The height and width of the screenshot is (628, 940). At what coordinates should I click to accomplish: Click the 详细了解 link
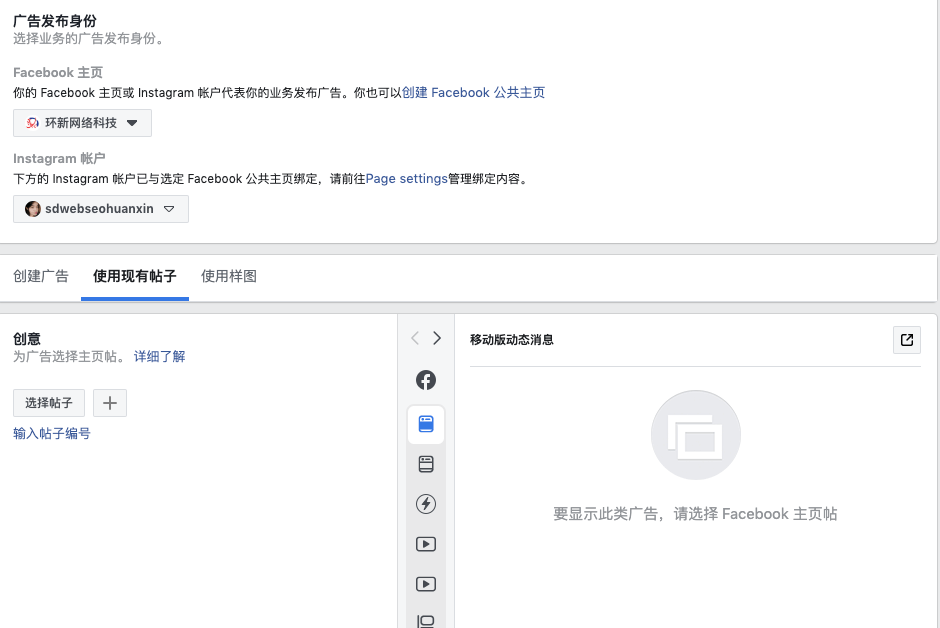159,357
